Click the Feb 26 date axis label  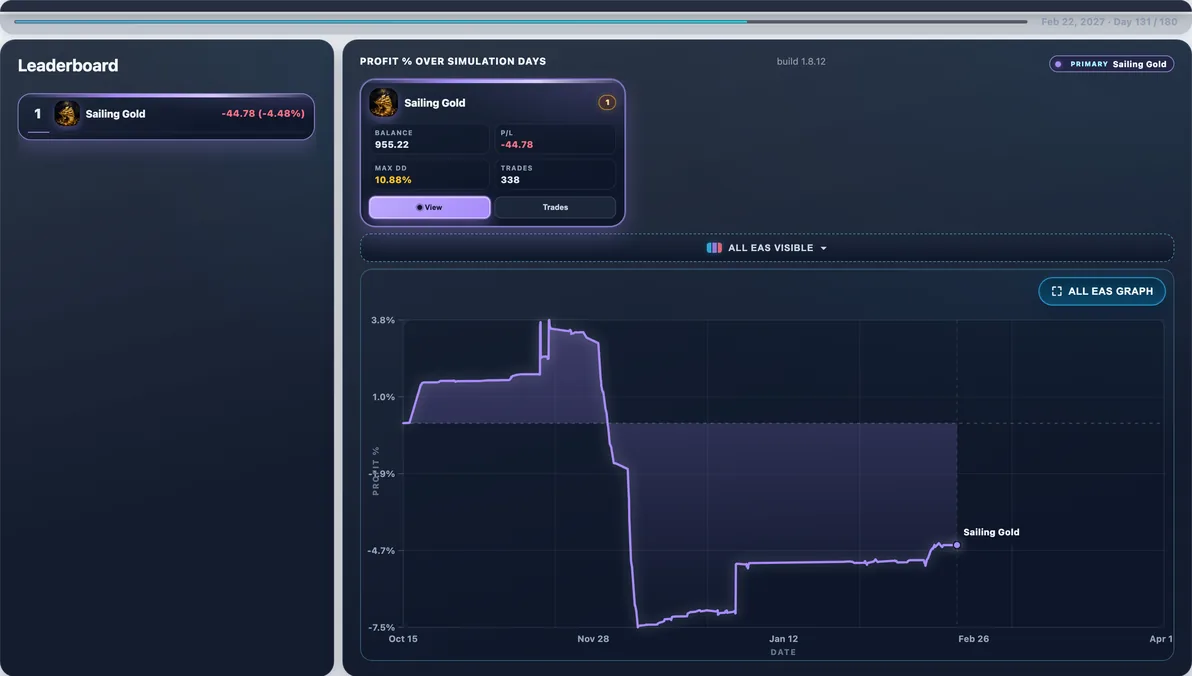(x=973, y=639)
